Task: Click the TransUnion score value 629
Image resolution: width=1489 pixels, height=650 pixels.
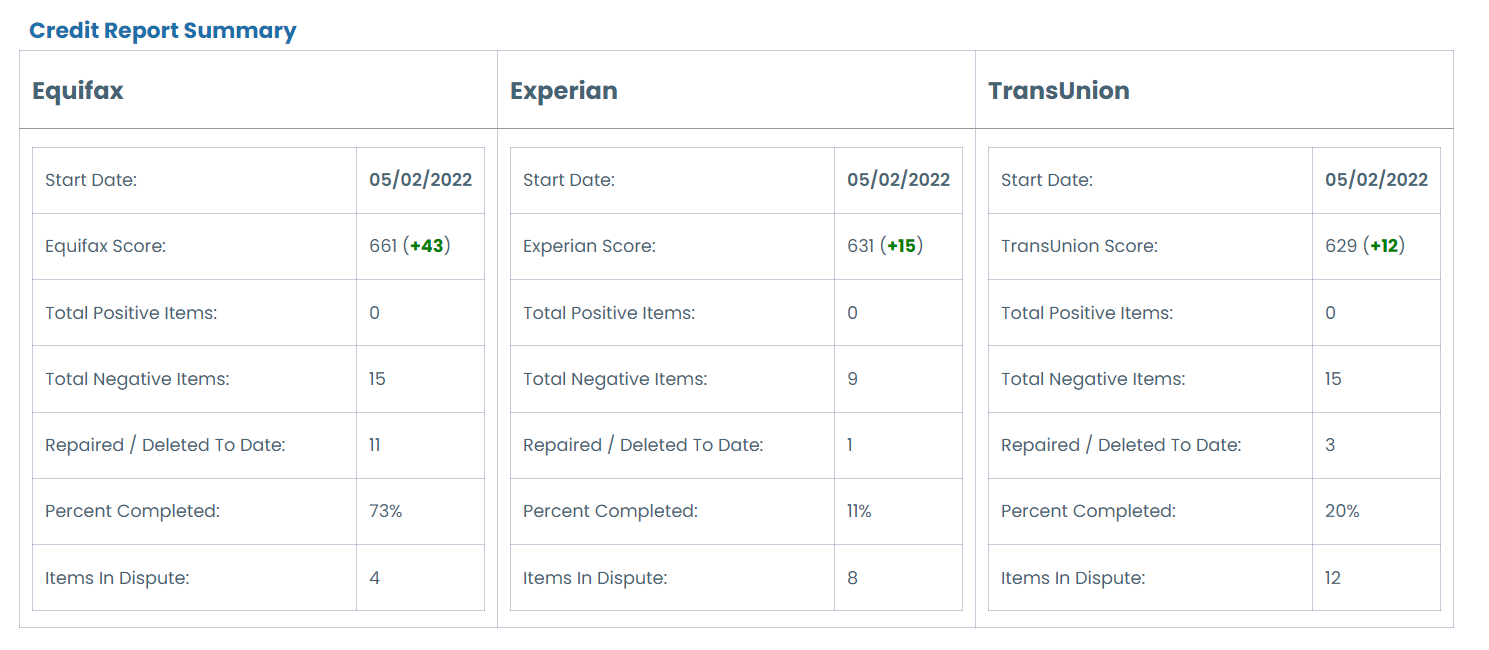Action: [x=1341, y=246]
